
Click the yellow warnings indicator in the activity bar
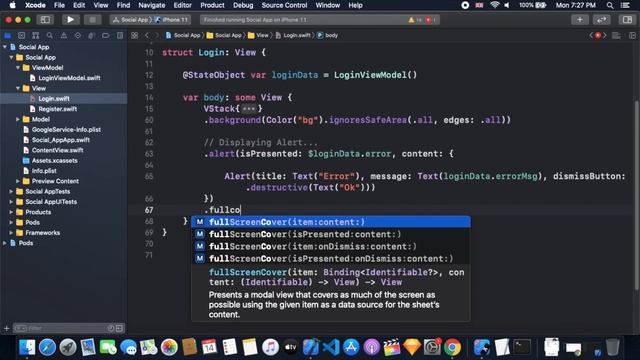click(x=414, y=20)
